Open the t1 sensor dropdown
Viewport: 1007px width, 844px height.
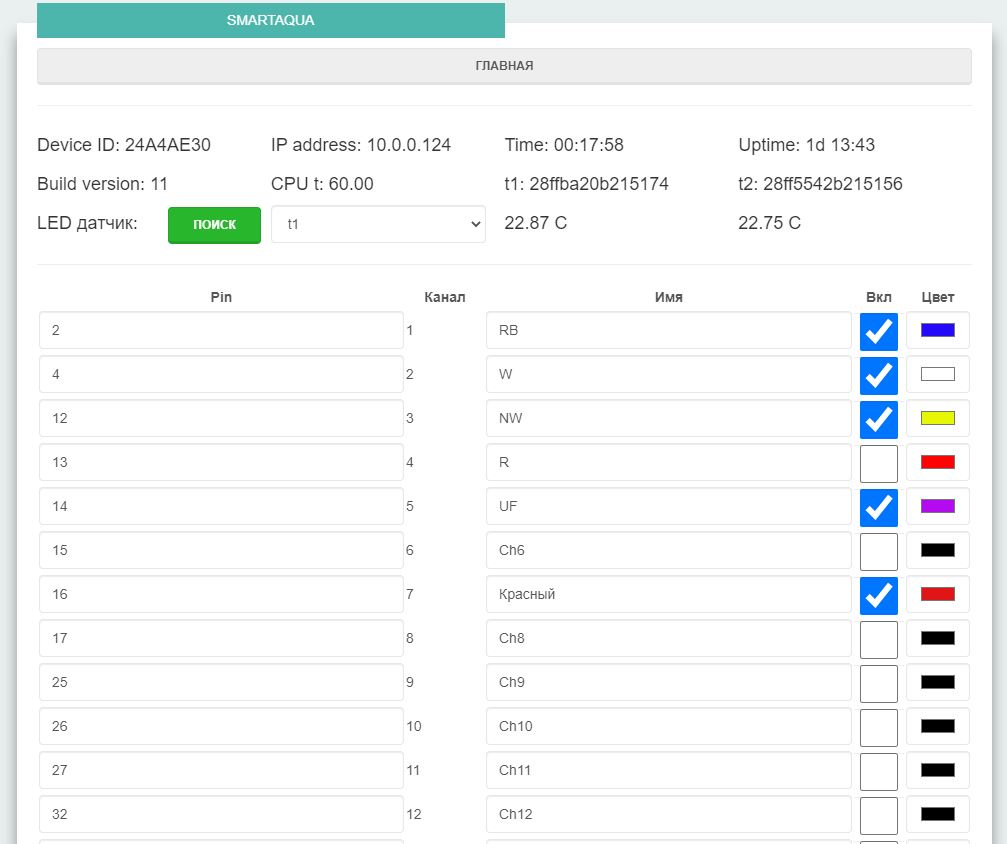pyautogui.click(x=378, y=225)
